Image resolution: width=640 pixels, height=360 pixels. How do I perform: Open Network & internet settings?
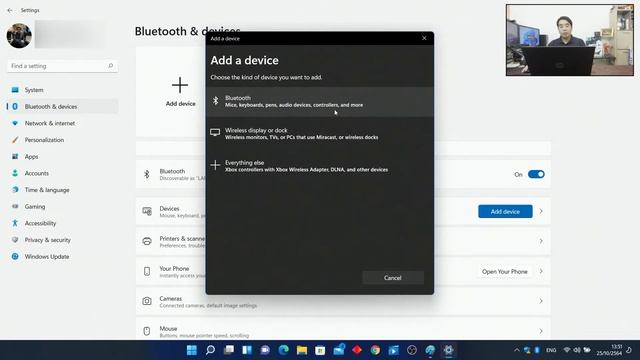point(62,123)
